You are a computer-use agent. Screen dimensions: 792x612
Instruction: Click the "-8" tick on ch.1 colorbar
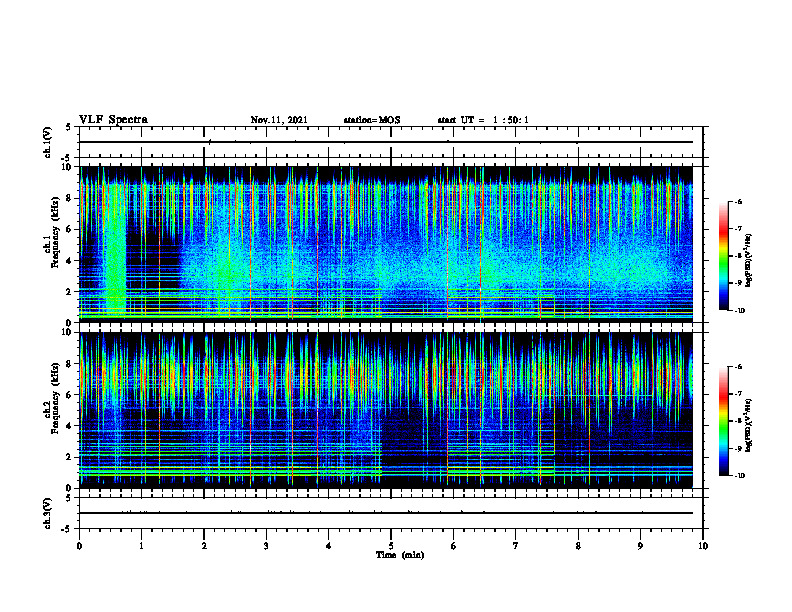(738, 256)
